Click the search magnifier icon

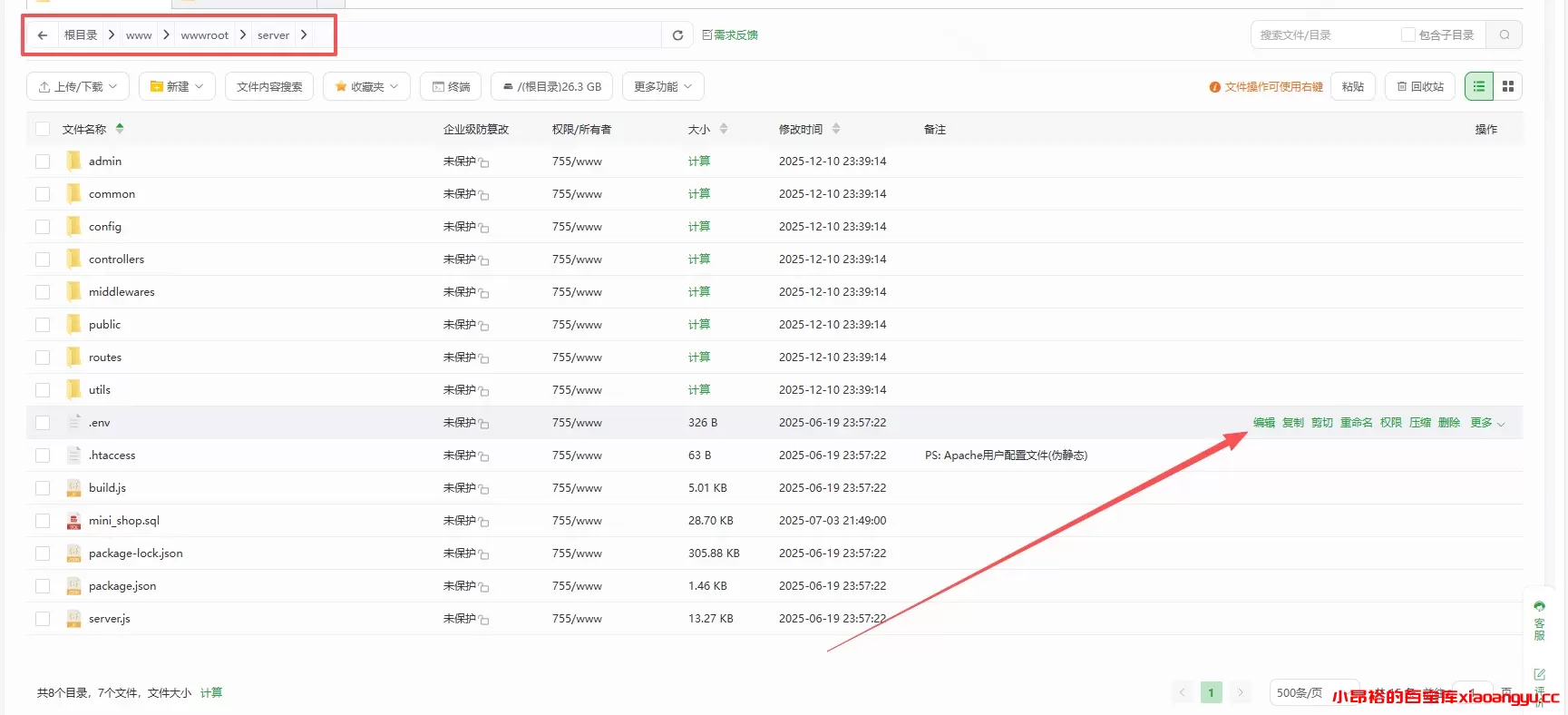pyautogui.click(x=1505, y=35)
